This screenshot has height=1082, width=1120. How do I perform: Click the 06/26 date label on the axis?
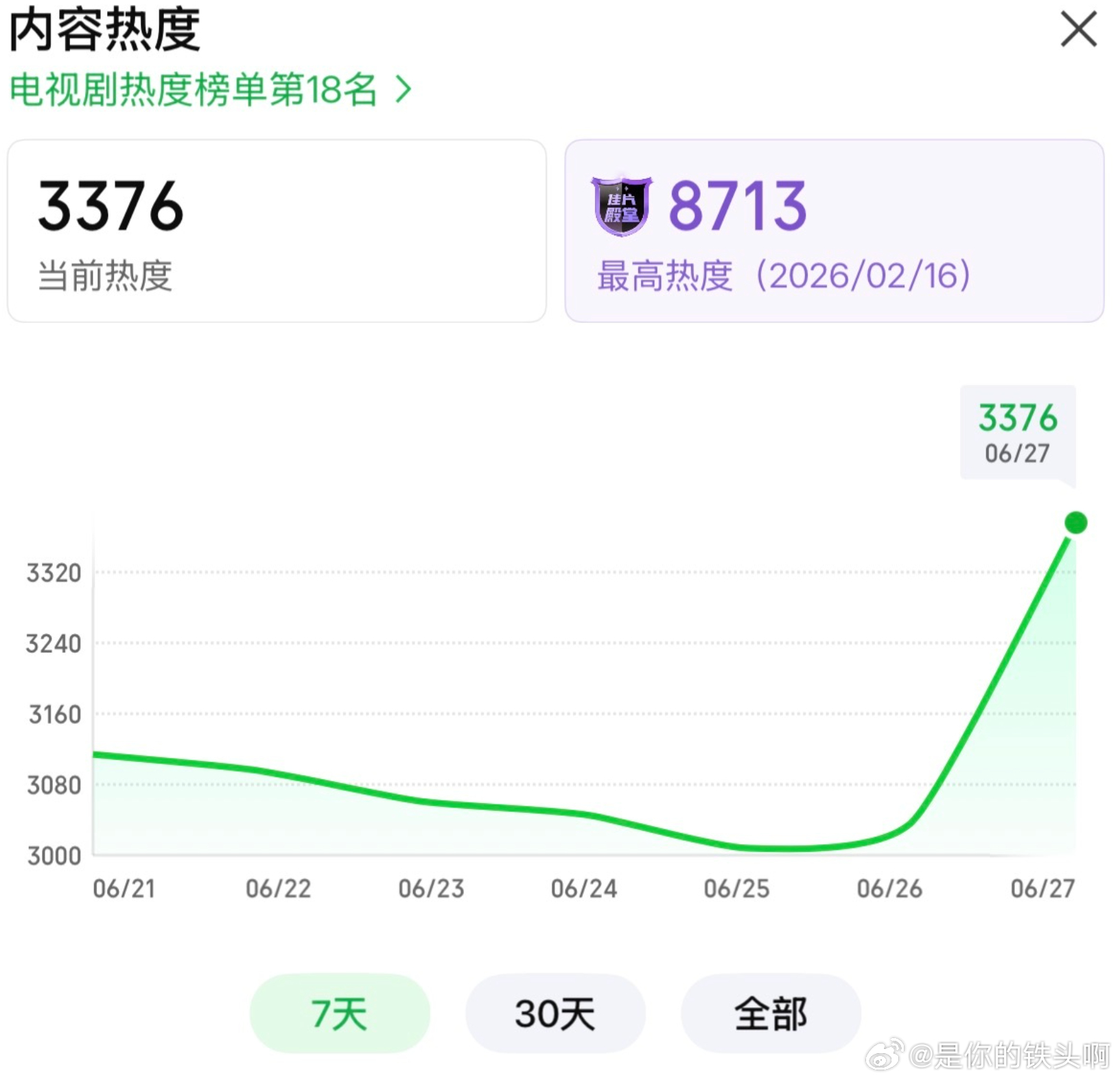click(889, 888)
